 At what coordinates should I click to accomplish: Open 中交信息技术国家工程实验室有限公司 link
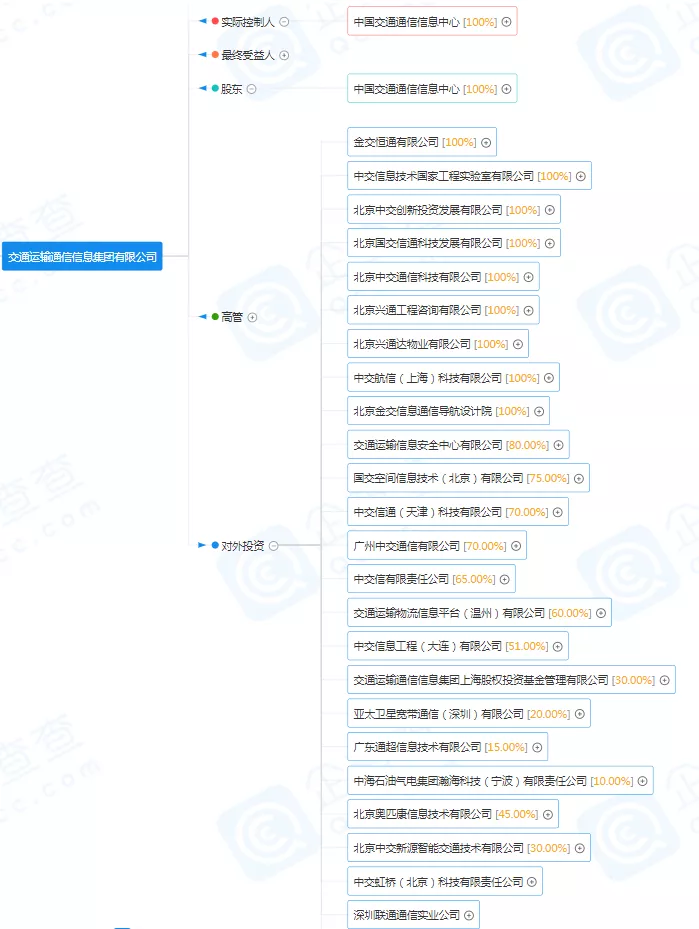(444, 176)
